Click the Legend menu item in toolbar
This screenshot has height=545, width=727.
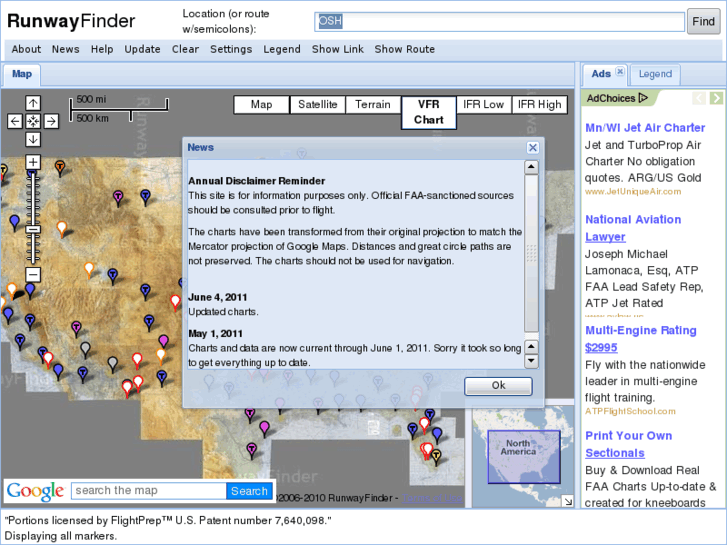(x=282, y=49)
